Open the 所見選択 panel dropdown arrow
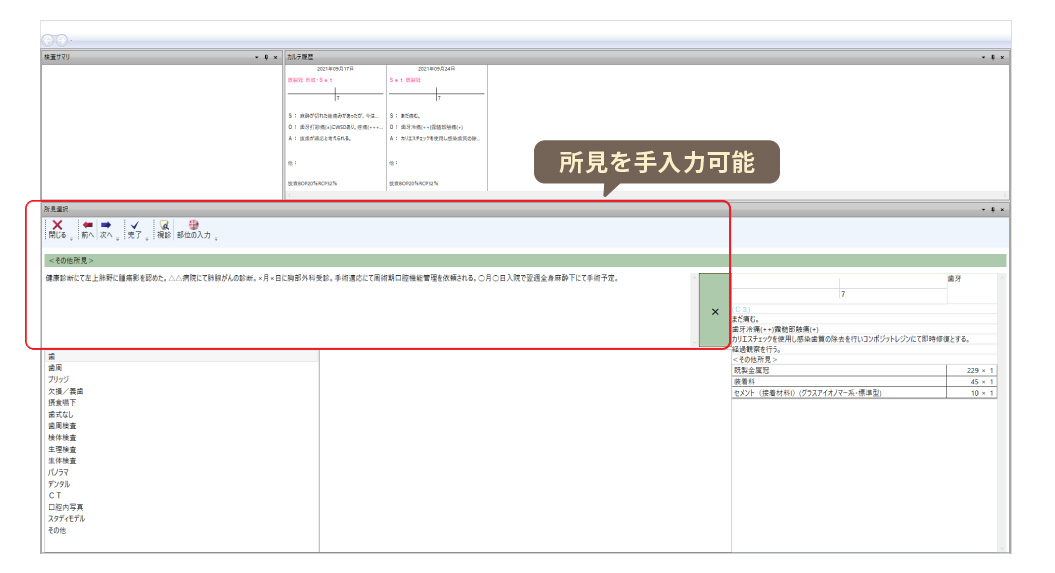Image resolution: width=1055 pixels, height=573 pixels. click(982, 210)
